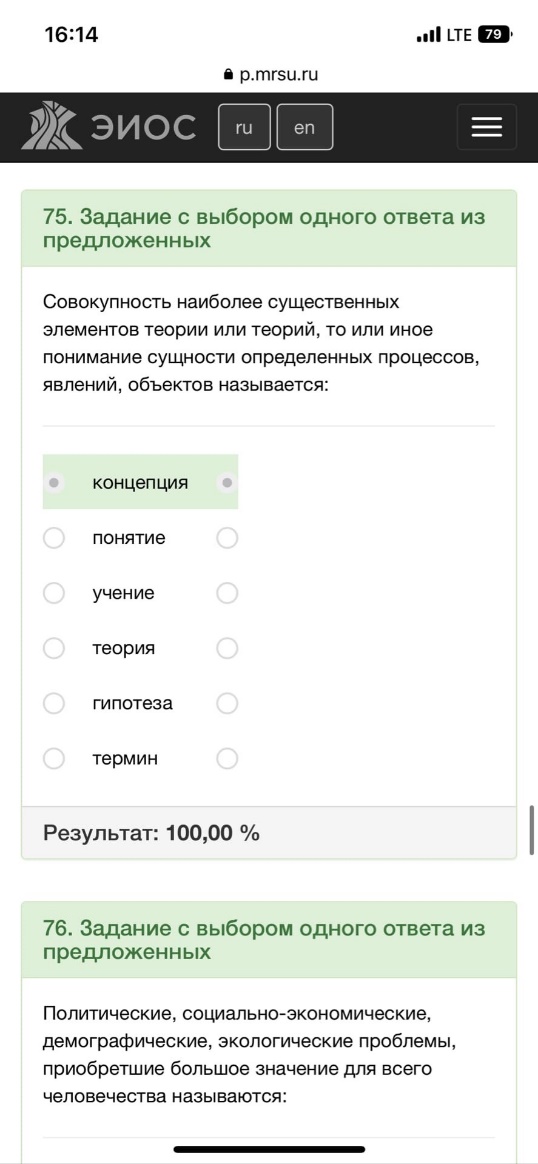Tap the p.mrsu.ru address bar
Image resolution: width=538 pixels, height=1164 pixels.
point(270,75)
